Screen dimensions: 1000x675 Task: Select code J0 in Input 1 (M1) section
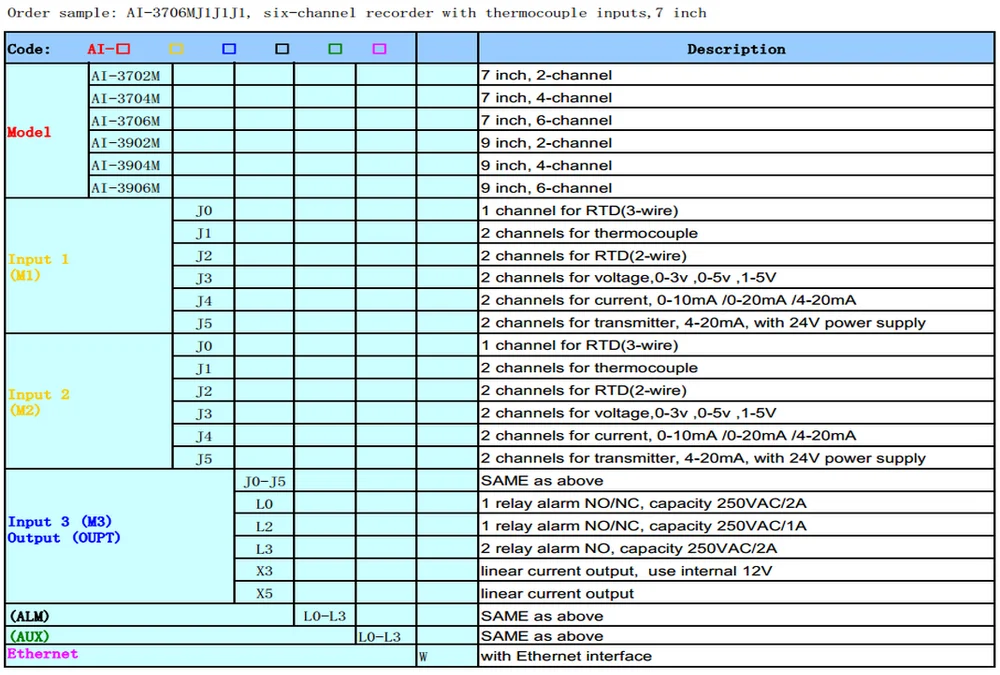(203, 211)
